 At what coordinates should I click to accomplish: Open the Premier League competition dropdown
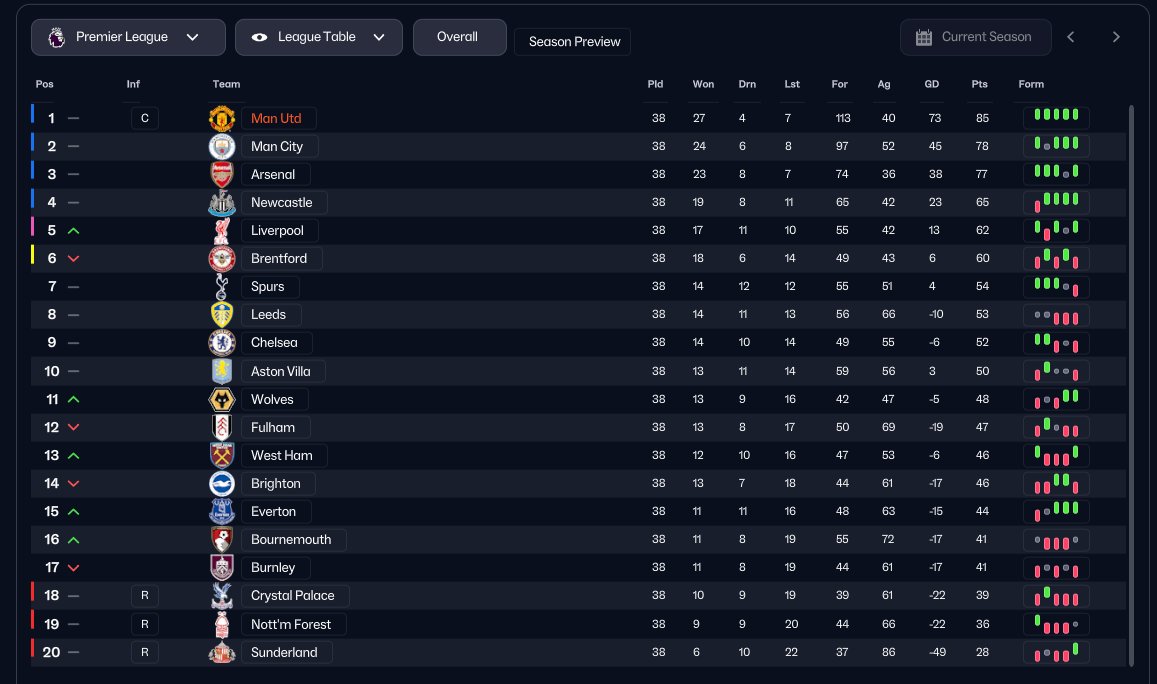click(128, 37)
